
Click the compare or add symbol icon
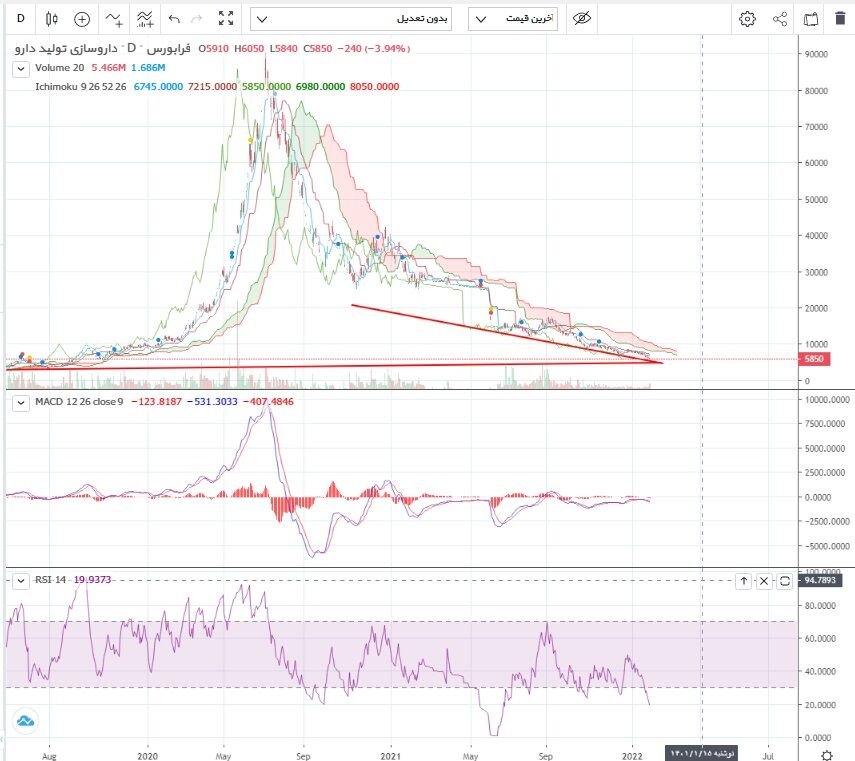tap(82, 18)
